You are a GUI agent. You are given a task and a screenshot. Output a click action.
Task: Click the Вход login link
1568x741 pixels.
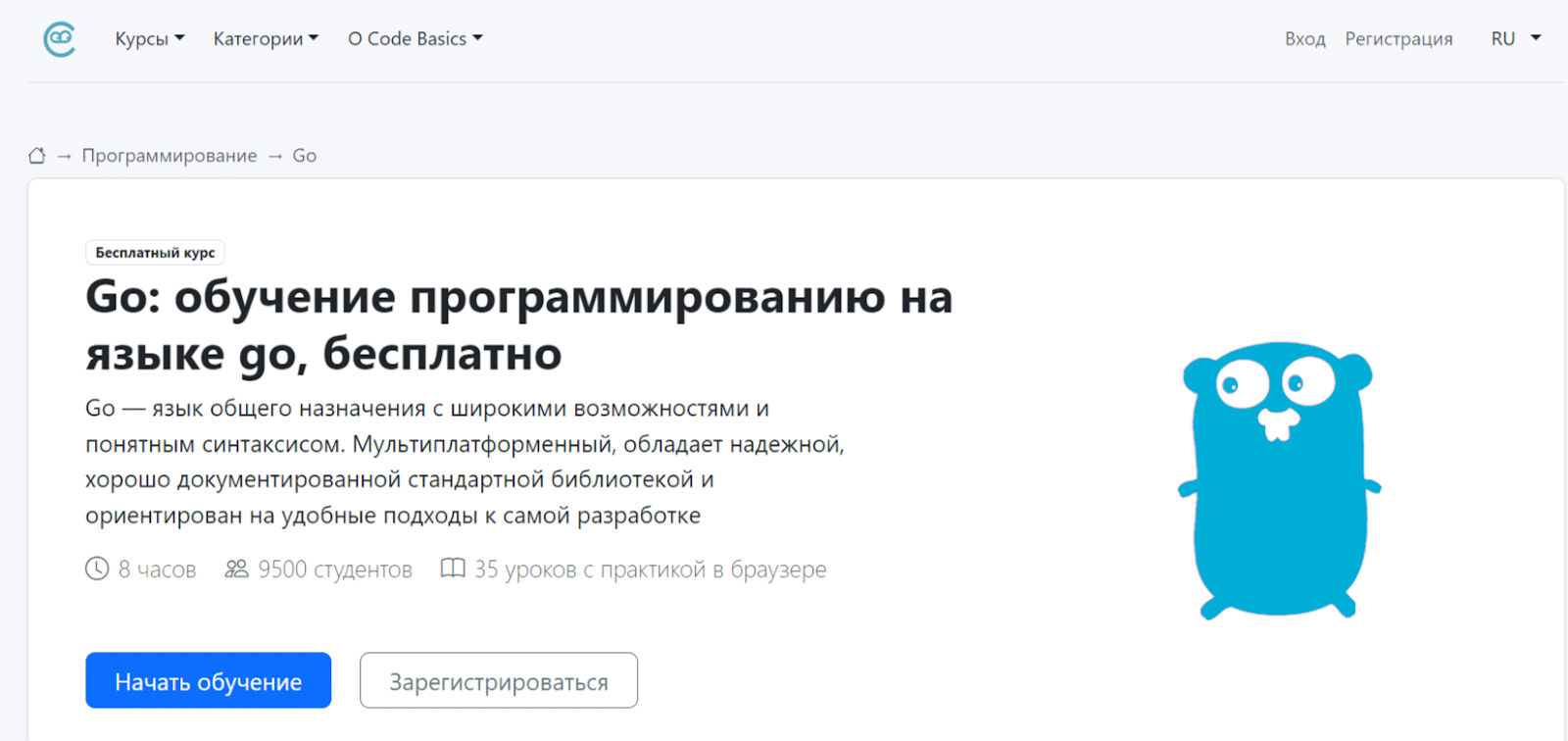(1304, 39)
